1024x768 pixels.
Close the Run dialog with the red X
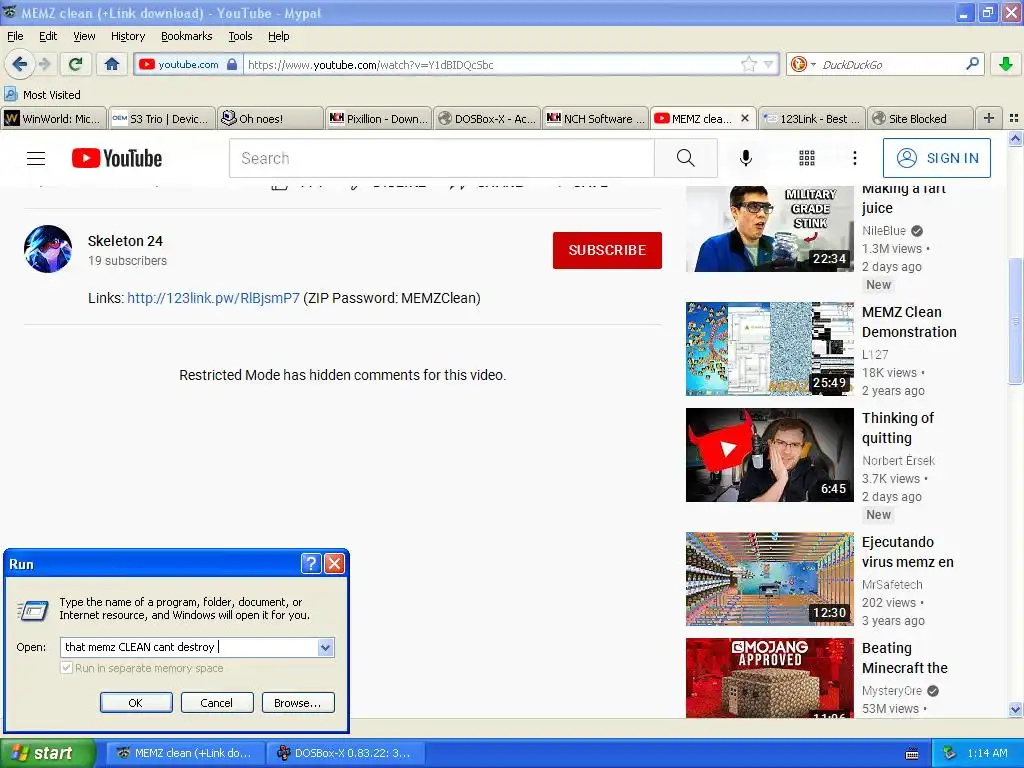point(334,564)
